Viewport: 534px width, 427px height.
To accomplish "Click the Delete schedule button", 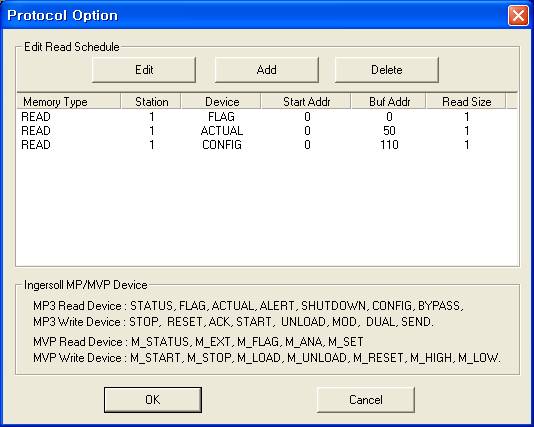I will coord(387,70).
